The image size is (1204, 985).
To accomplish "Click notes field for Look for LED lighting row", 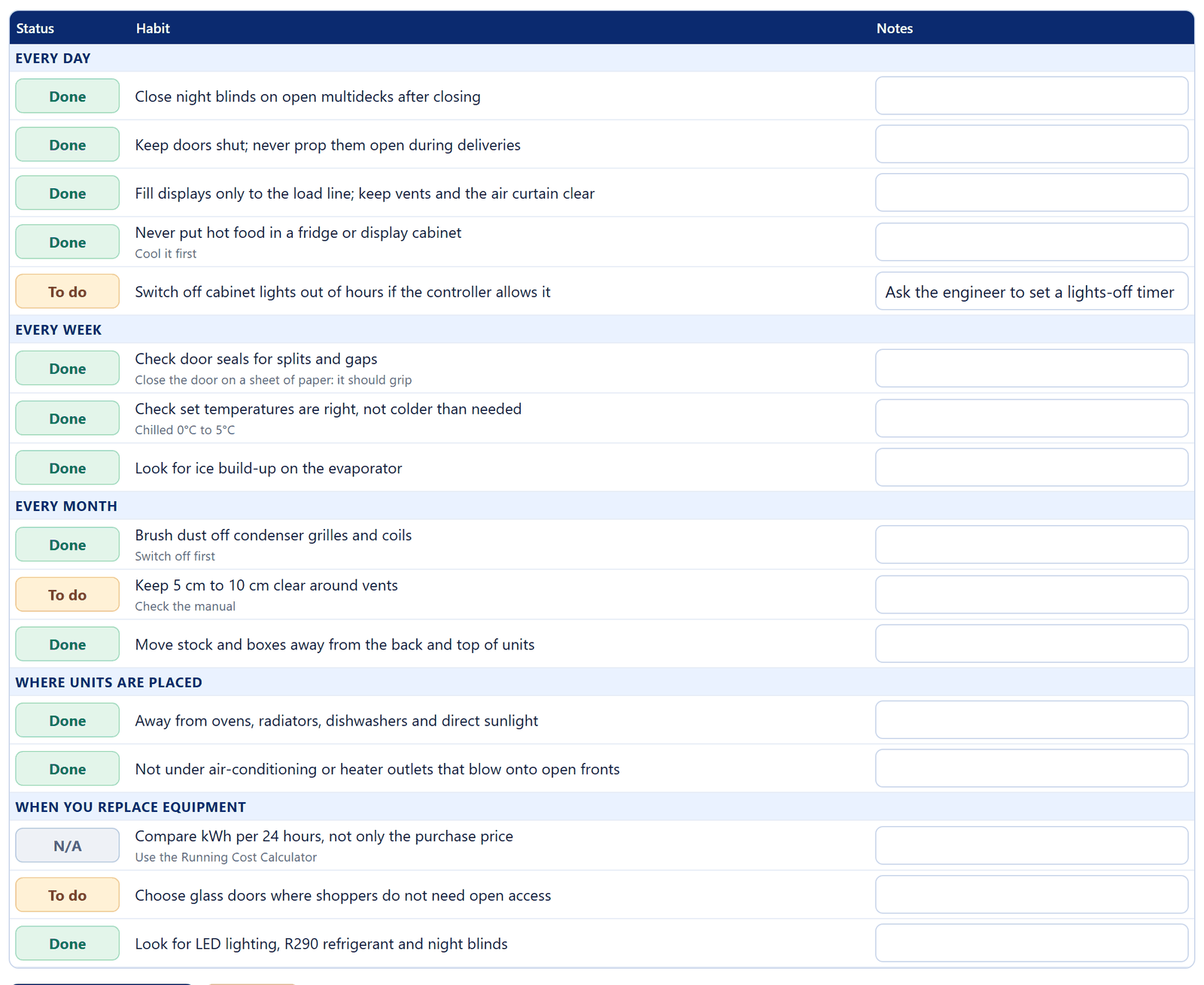I will click(1032, 943).
